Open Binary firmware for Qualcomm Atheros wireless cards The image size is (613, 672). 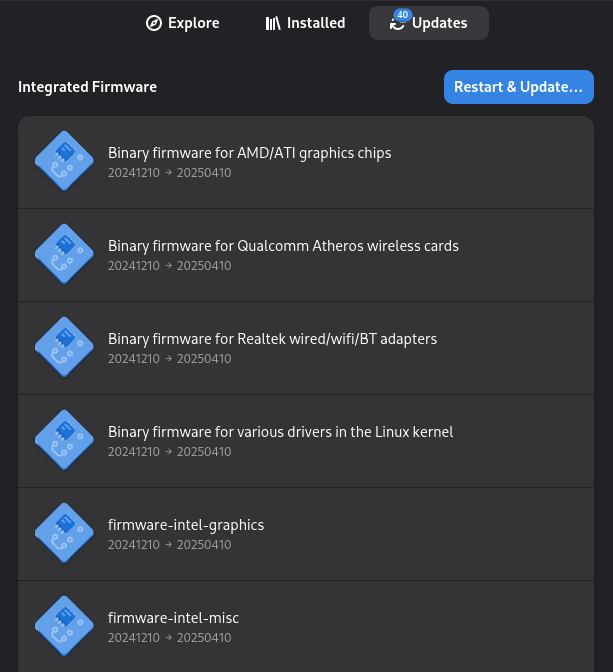click(x=306, y=255)
